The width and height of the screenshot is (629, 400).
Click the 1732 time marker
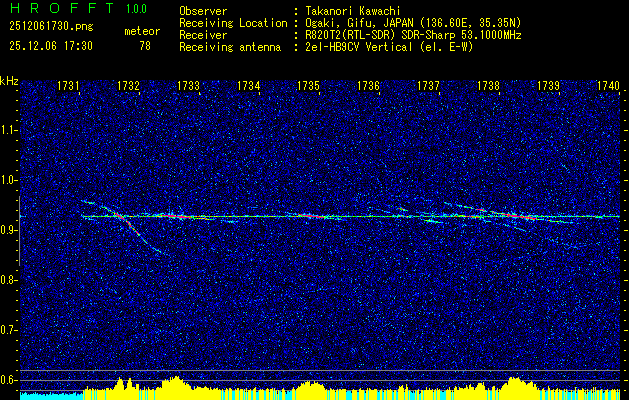pos(128,86)
